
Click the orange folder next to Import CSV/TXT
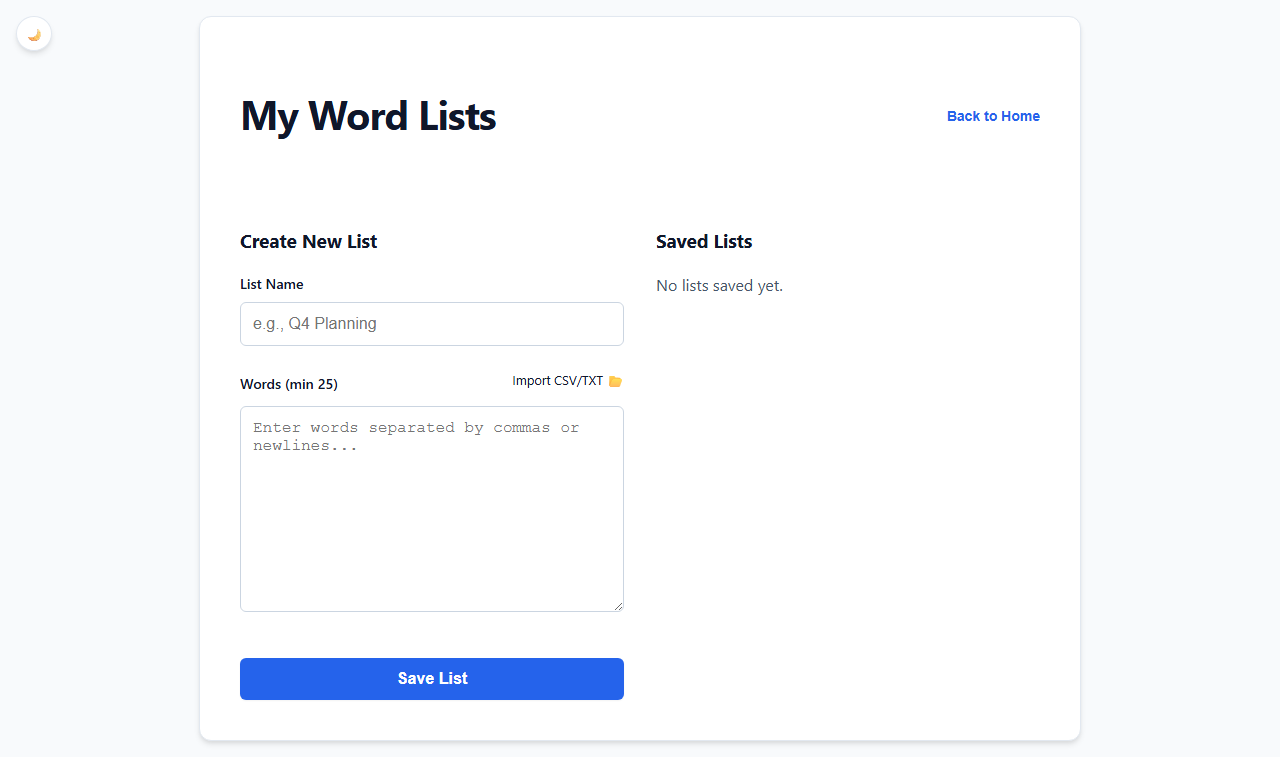click(614, 381)
